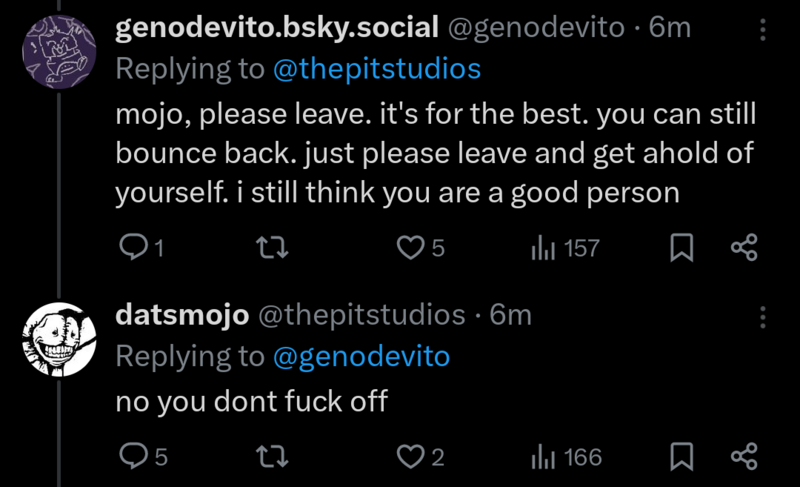Like datsmojo's post

(410, 457)
